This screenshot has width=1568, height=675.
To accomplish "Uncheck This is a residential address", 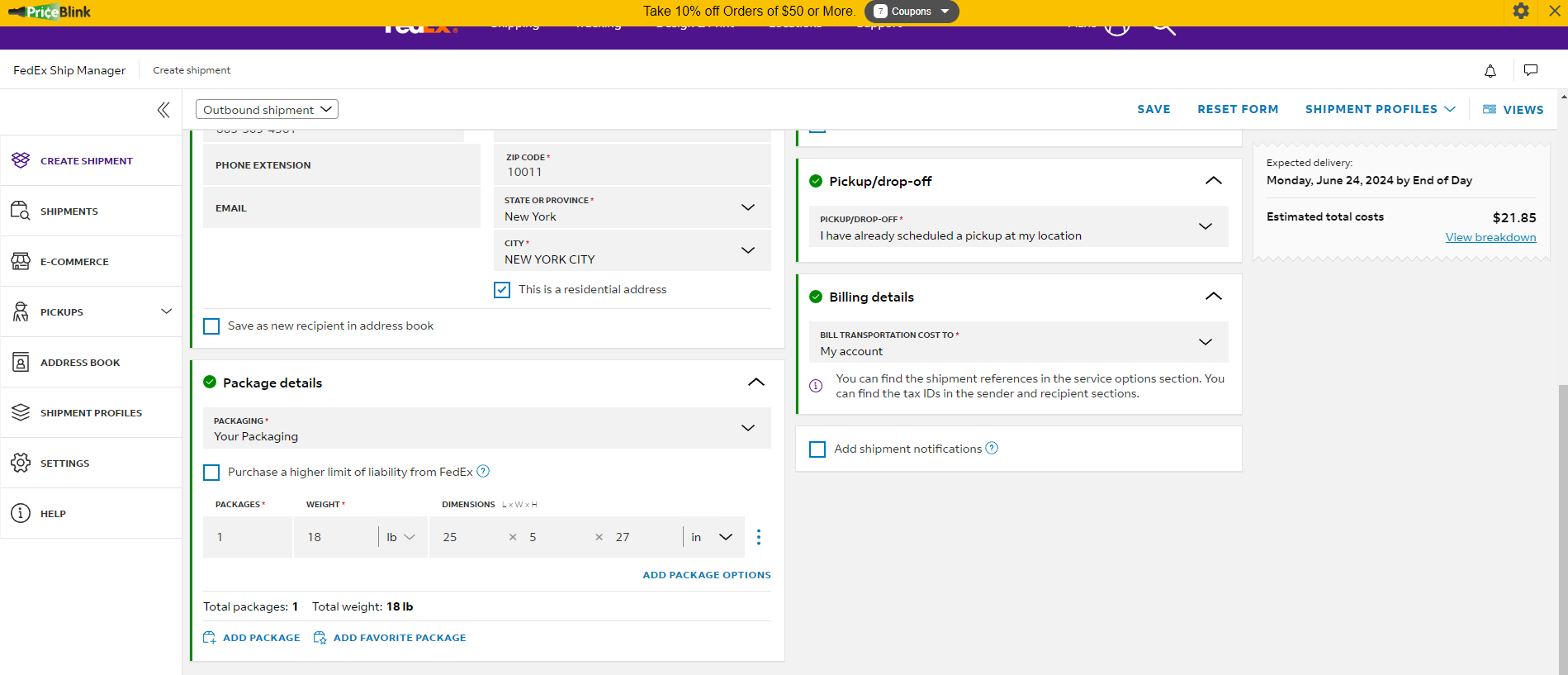I will pos(502,290).
